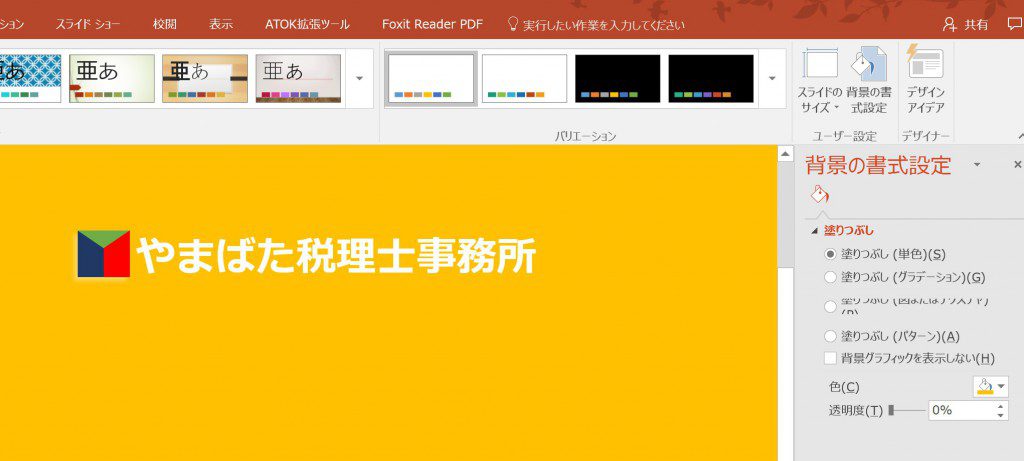Select 塗りつぶし (パターン) pattern fill option
The image size is (1024, 461).
[892, 336]
